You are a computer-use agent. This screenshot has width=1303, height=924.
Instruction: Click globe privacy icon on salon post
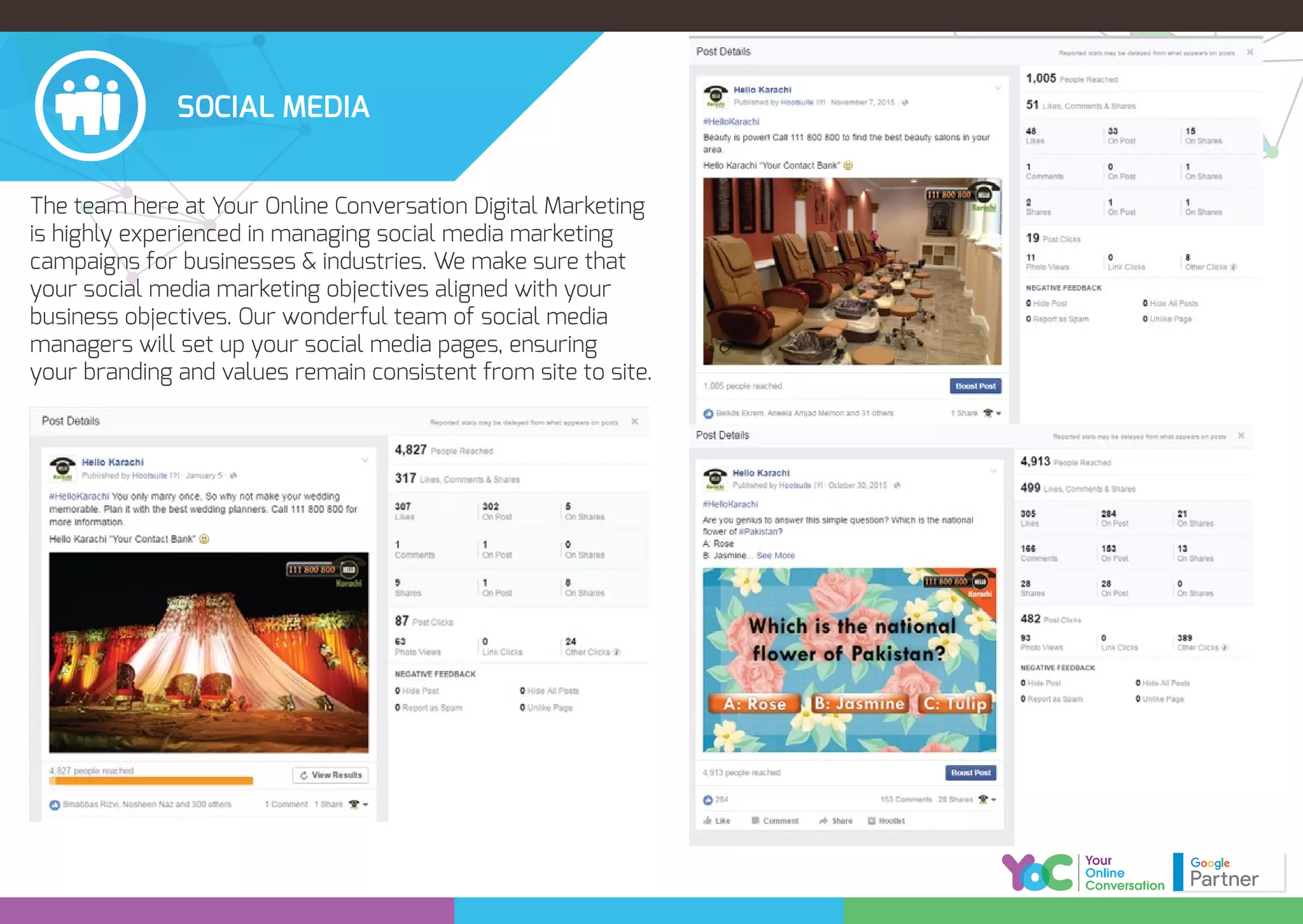point(905,102)
